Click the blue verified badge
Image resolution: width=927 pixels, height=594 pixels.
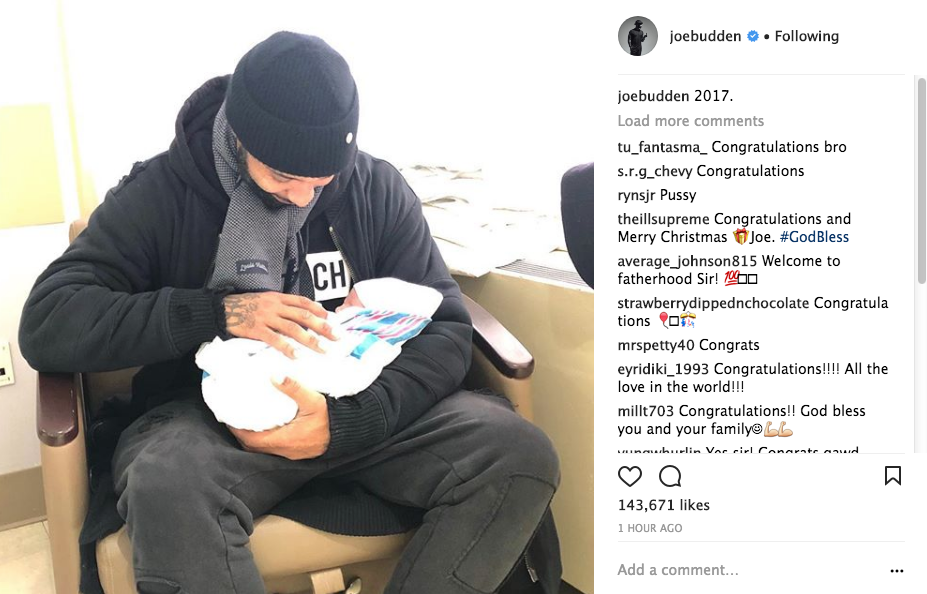[x=753, y=36]
